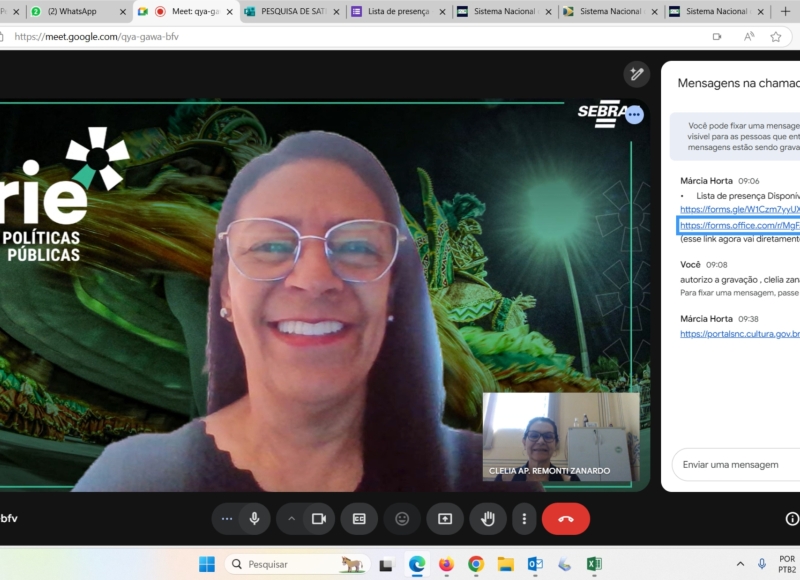Toggle the microphone mute button
This screenshot has width=800, height=580.
[255, 519]
